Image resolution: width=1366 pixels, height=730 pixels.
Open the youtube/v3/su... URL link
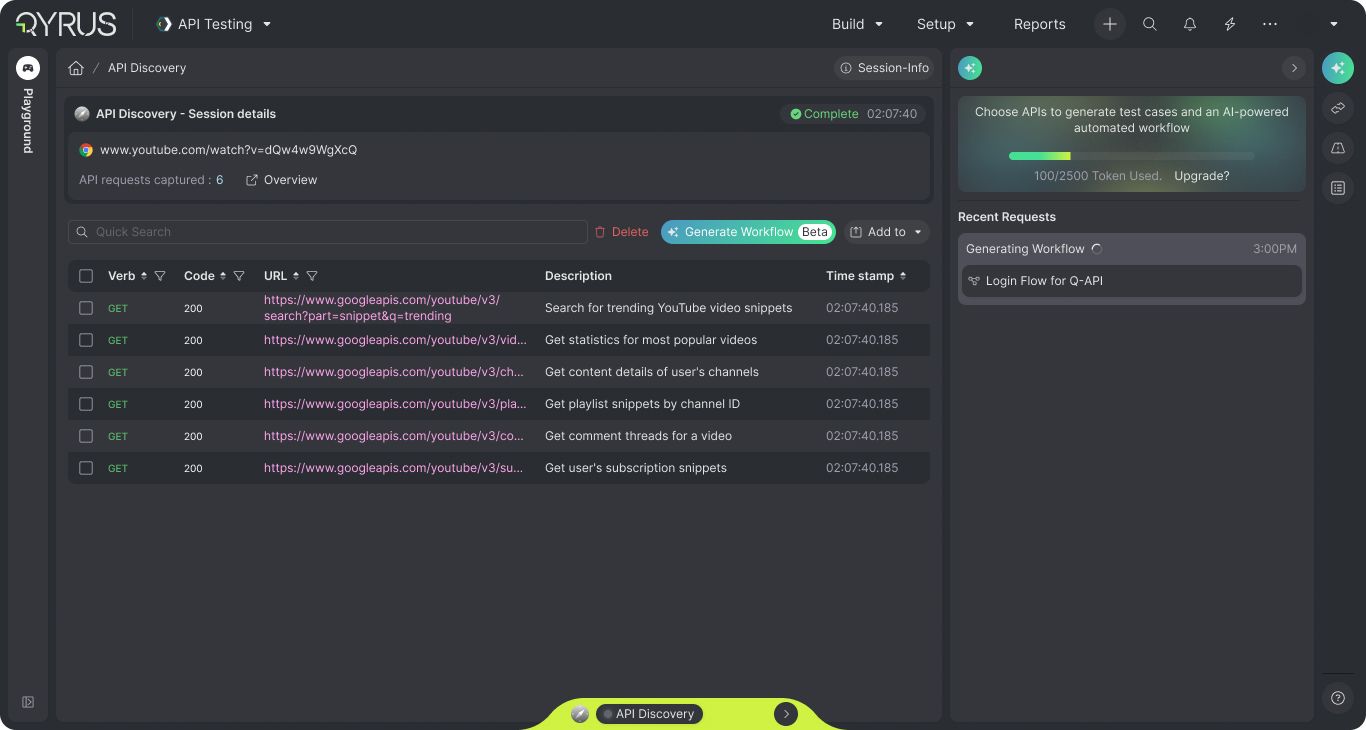(394, 468)
